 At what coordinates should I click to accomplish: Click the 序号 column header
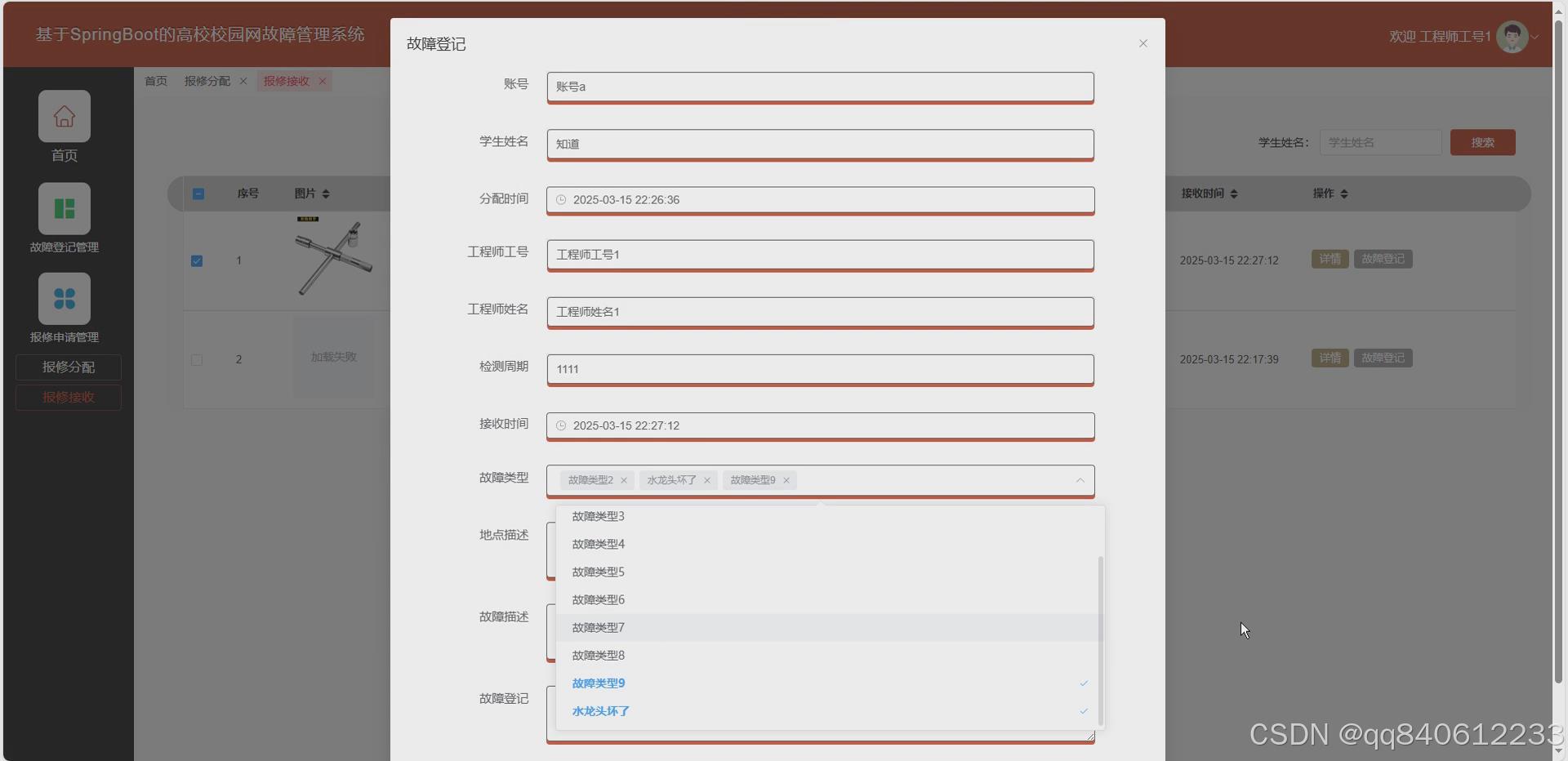[248, 194]
